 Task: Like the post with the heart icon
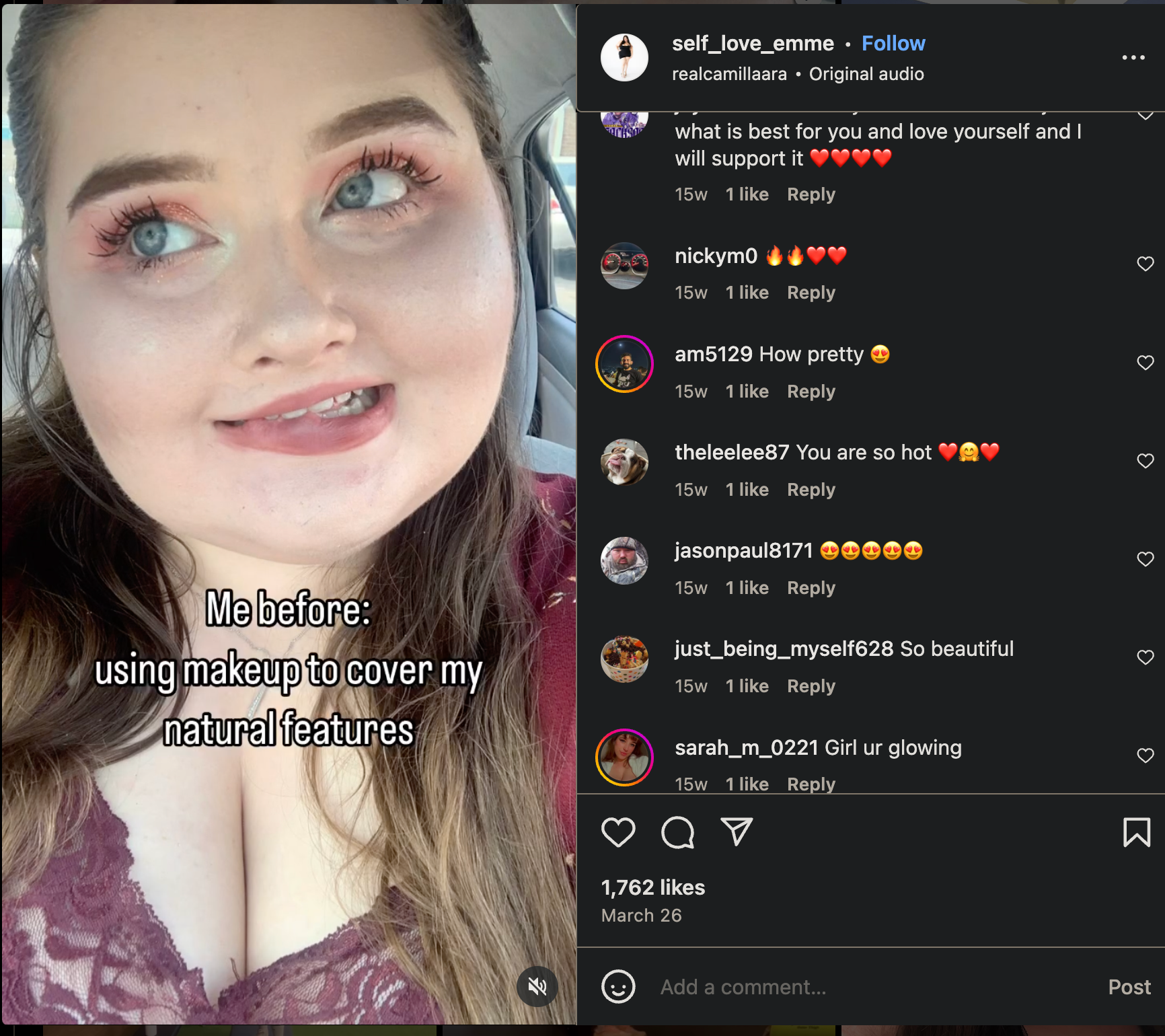coord(617,832)
